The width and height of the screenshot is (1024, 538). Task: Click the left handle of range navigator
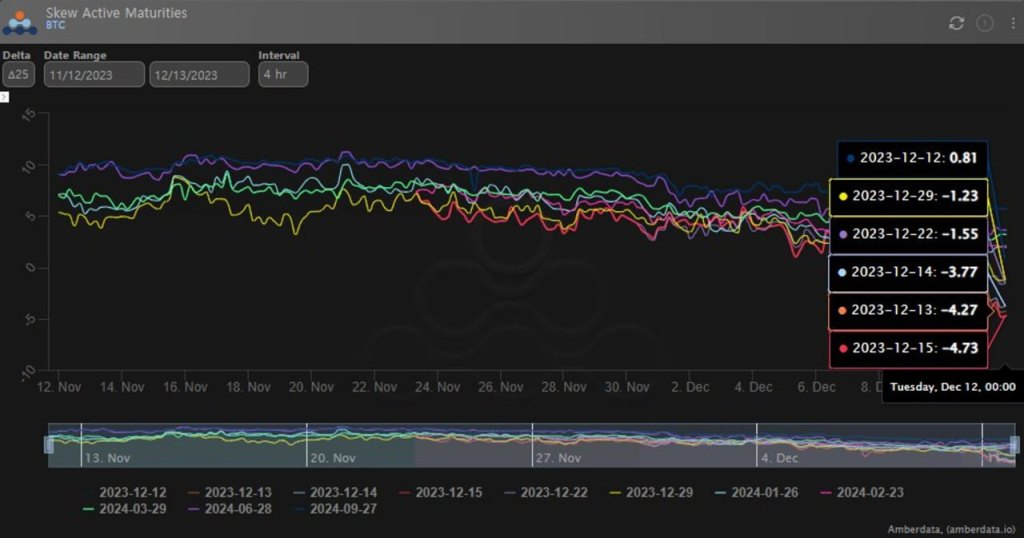click(x=49, y=445)
